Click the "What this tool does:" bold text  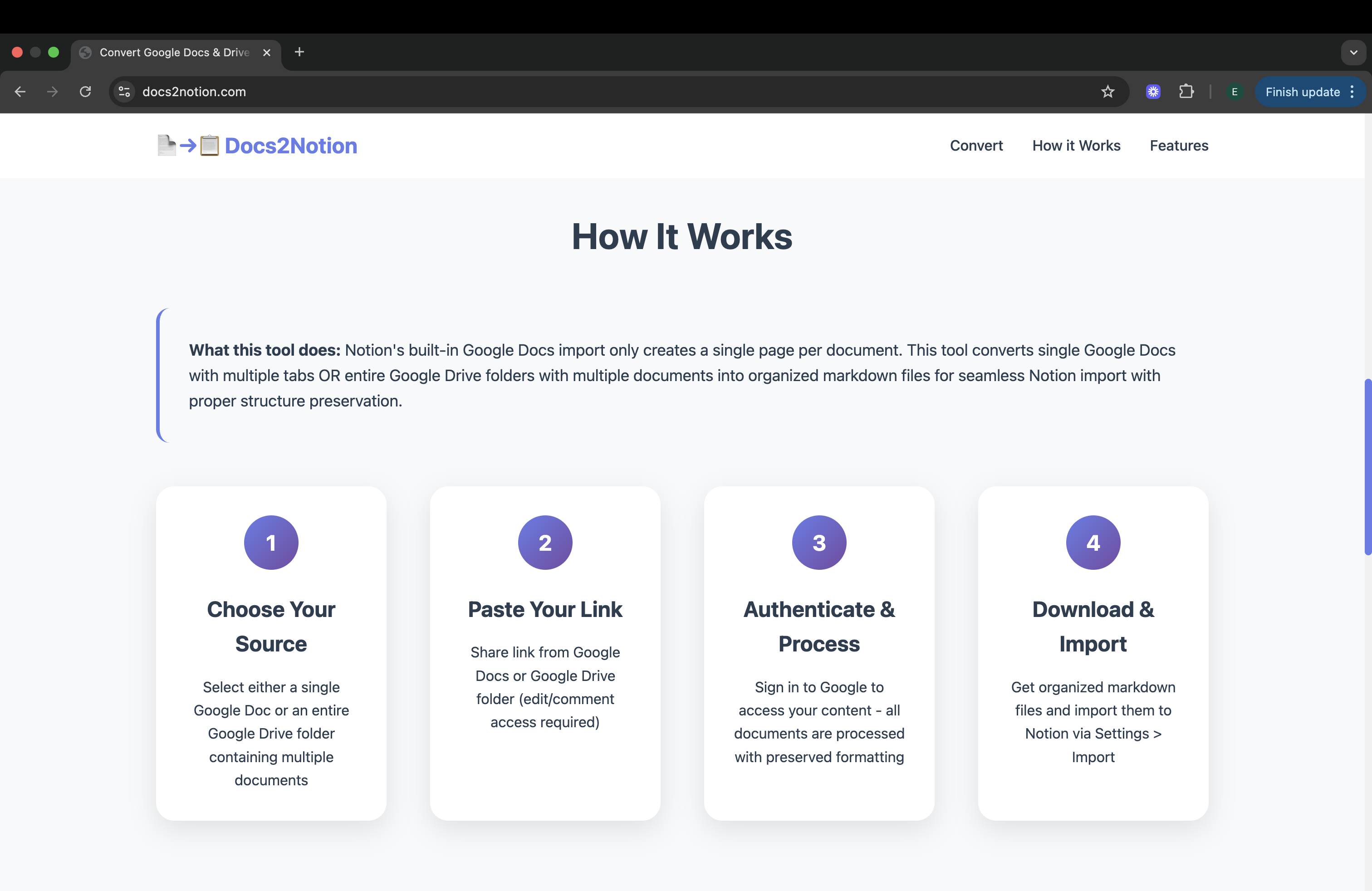265,350
